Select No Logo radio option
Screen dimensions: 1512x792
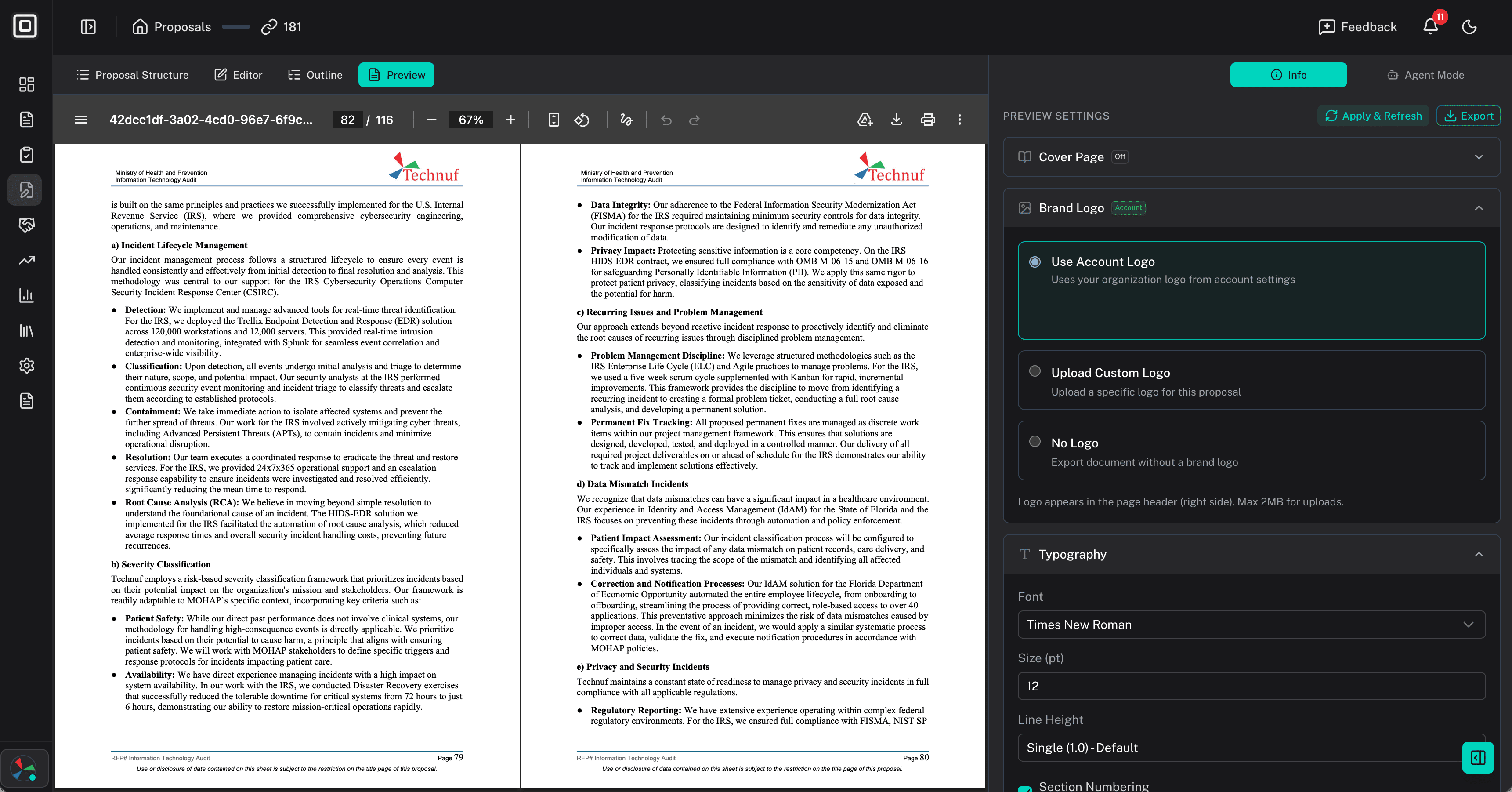click(x=1035, y=442)
